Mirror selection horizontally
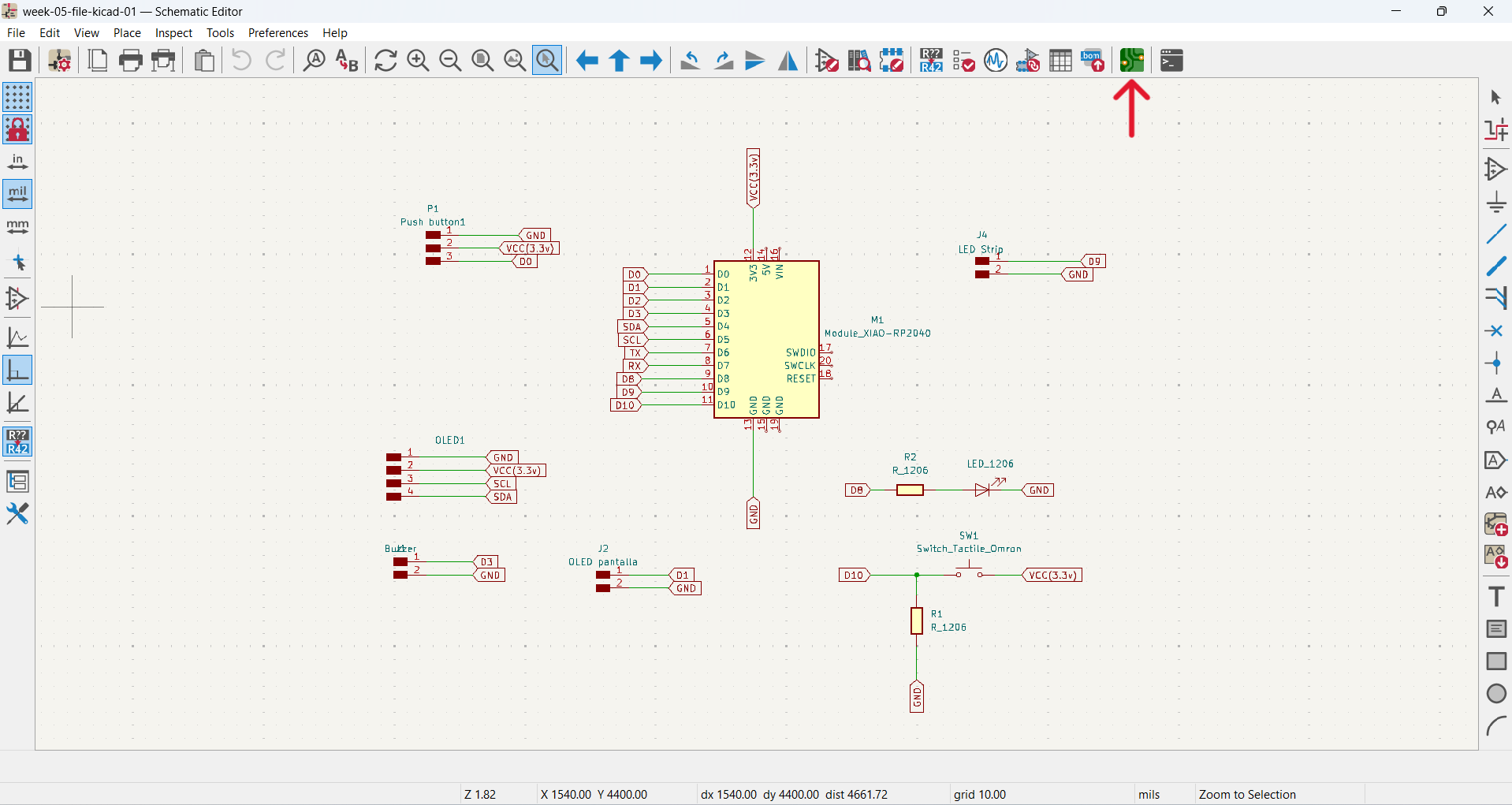 788,60
